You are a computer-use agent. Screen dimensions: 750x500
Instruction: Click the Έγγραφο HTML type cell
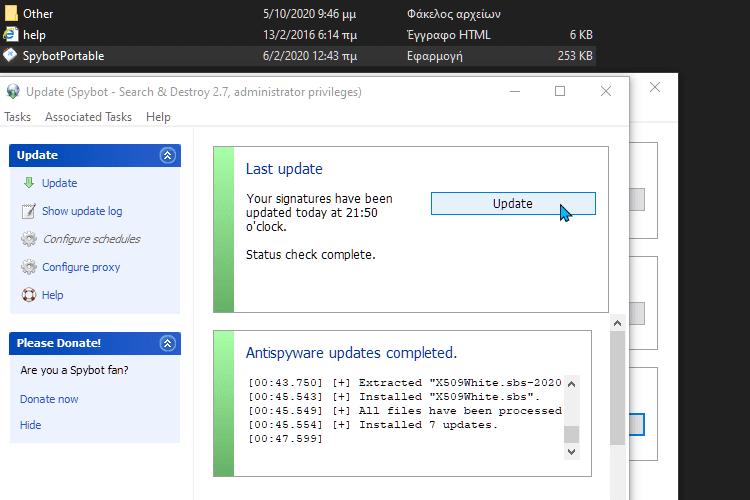pyautogui.click(x=449, y=35)
